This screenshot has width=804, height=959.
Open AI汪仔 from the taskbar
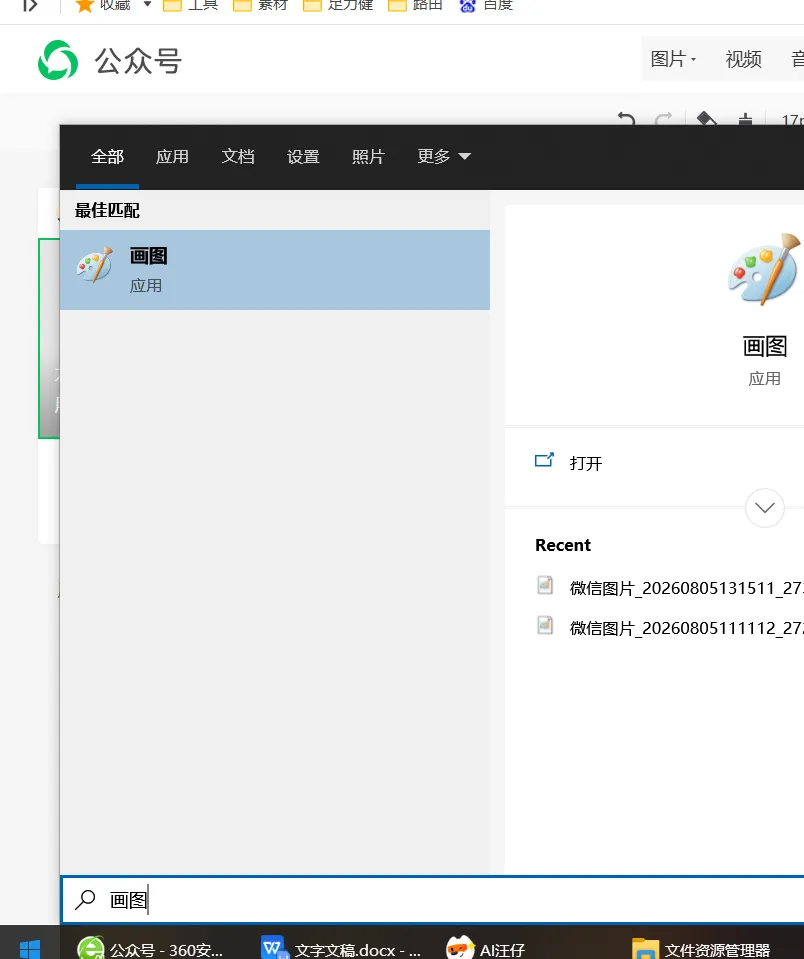click(485, 949)
